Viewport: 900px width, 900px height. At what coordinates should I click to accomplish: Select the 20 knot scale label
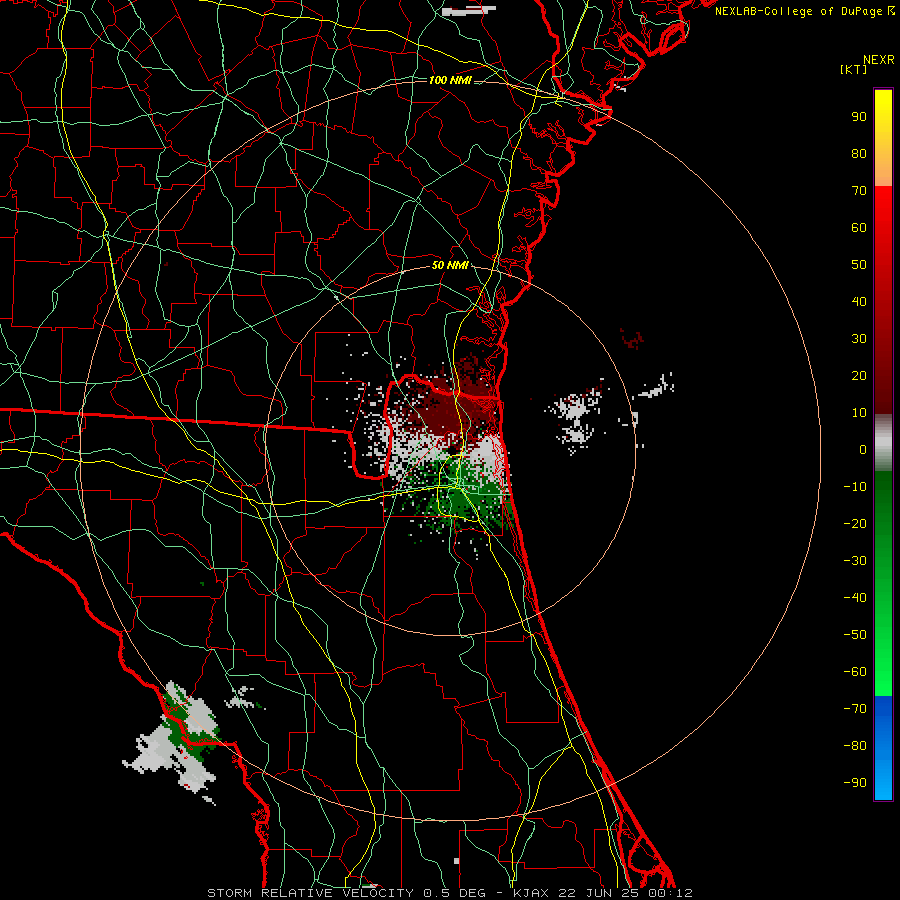point(859,375)
